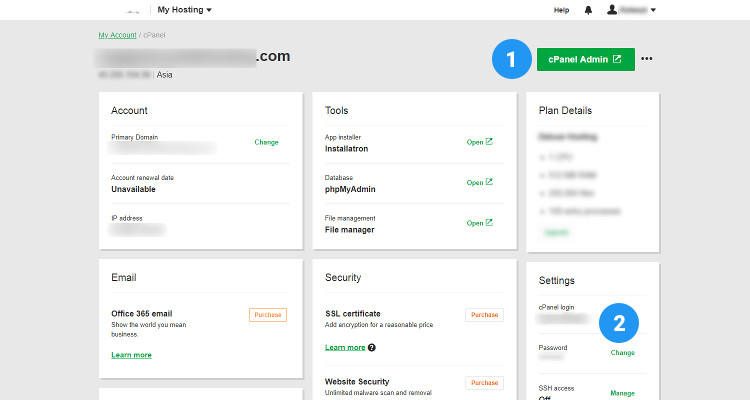This screenshot has width=750, height=400.
Task: Change the cPanel password
Action: (x=622, y=353)
